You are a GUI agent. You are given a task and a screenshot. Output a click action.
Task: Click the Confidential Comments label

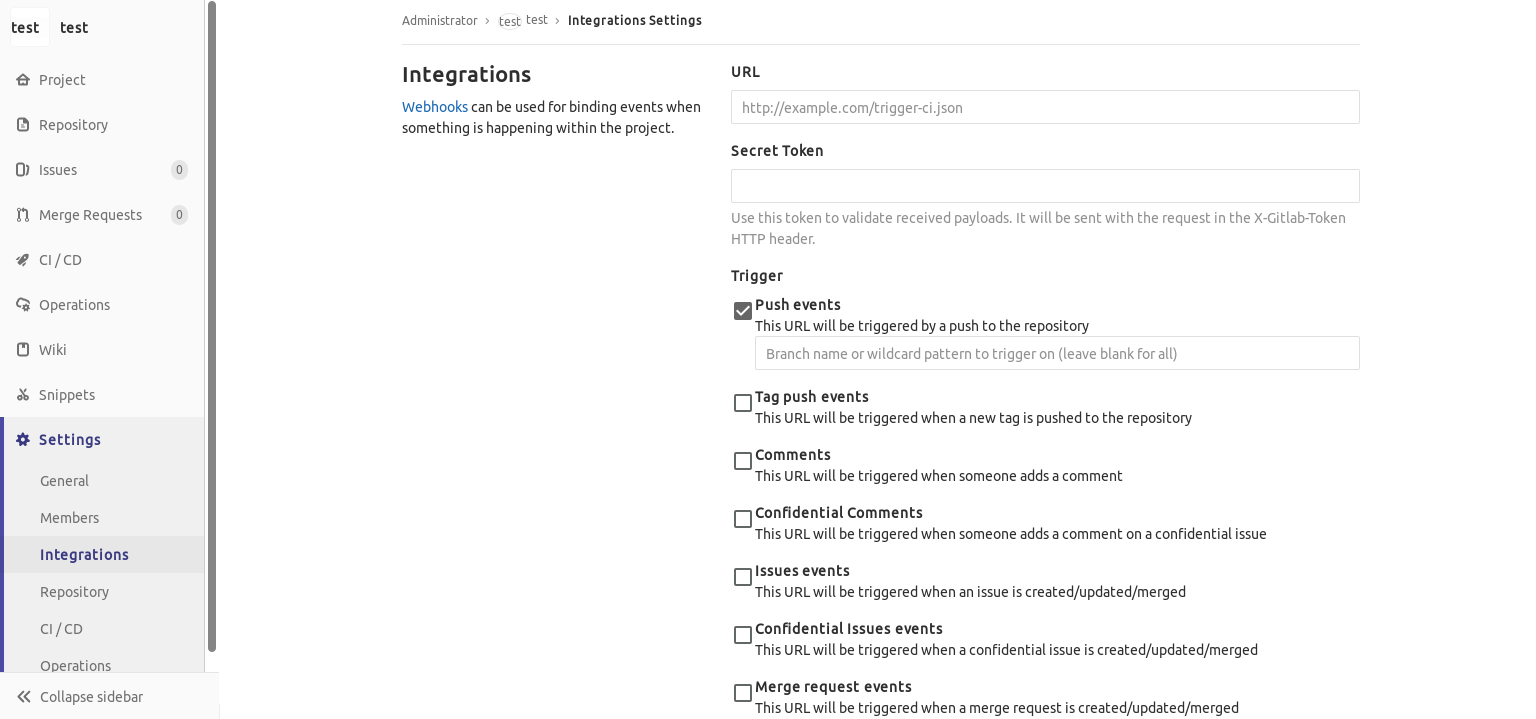[839, 513]
